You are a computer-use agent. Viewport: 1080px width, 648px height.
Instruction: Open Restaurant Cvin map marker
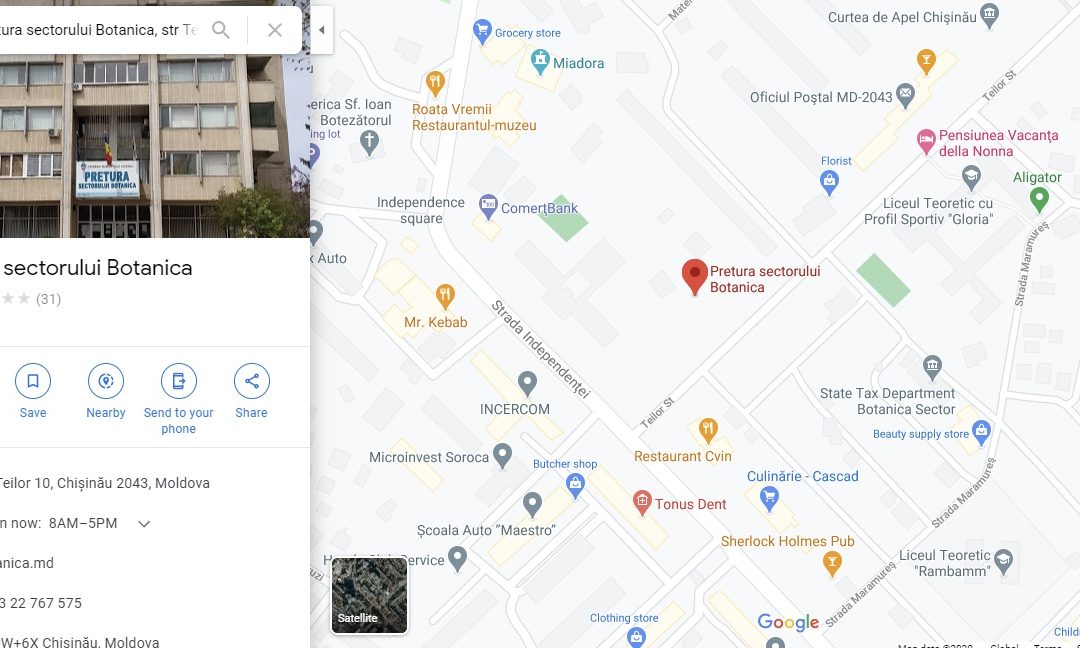[x=708, y=430]
